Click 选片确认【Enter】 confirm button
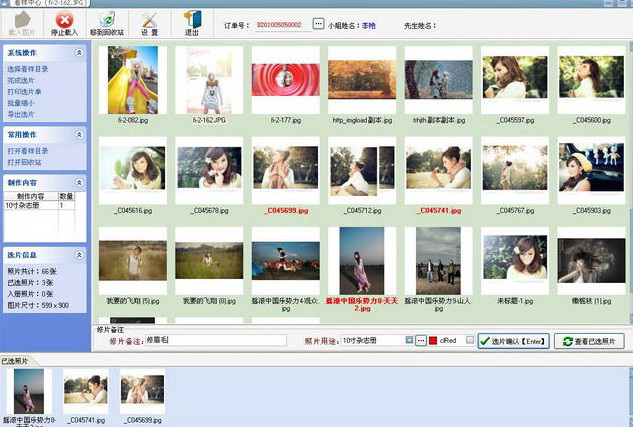Screen dimensions: 633x427 (514, 341)
